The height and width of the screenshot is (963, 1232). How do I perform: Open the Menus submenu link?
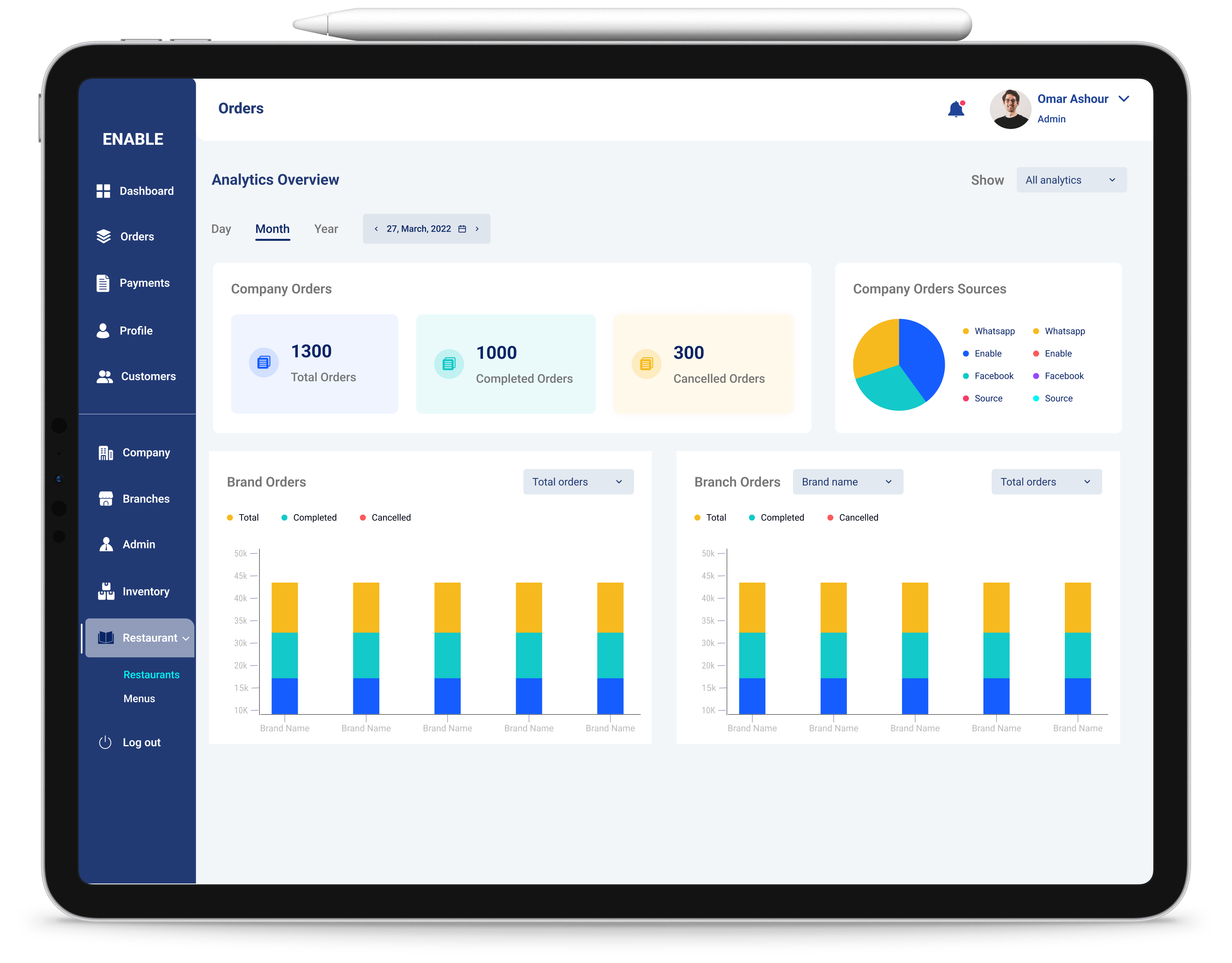pyautogui.click(x=139, y=698)
